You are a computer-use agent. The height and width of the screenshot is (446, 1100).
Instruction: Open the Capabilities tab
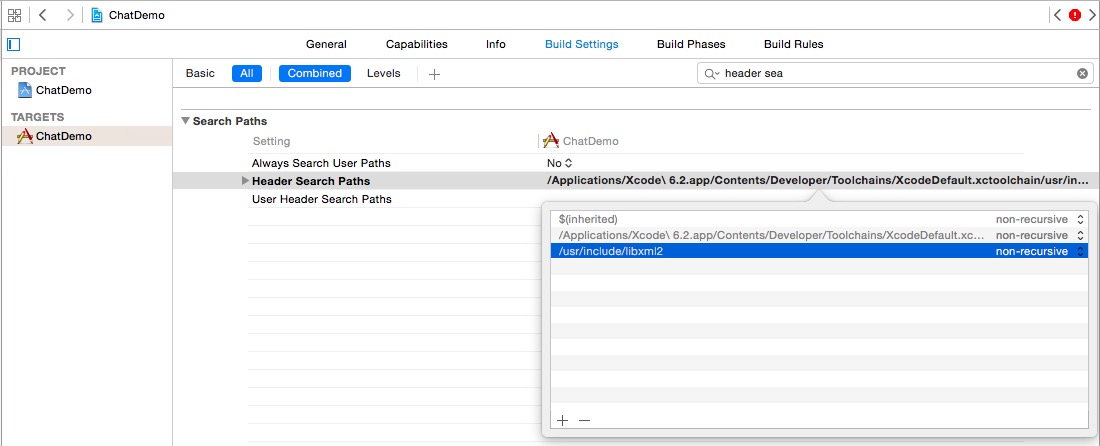417,44
